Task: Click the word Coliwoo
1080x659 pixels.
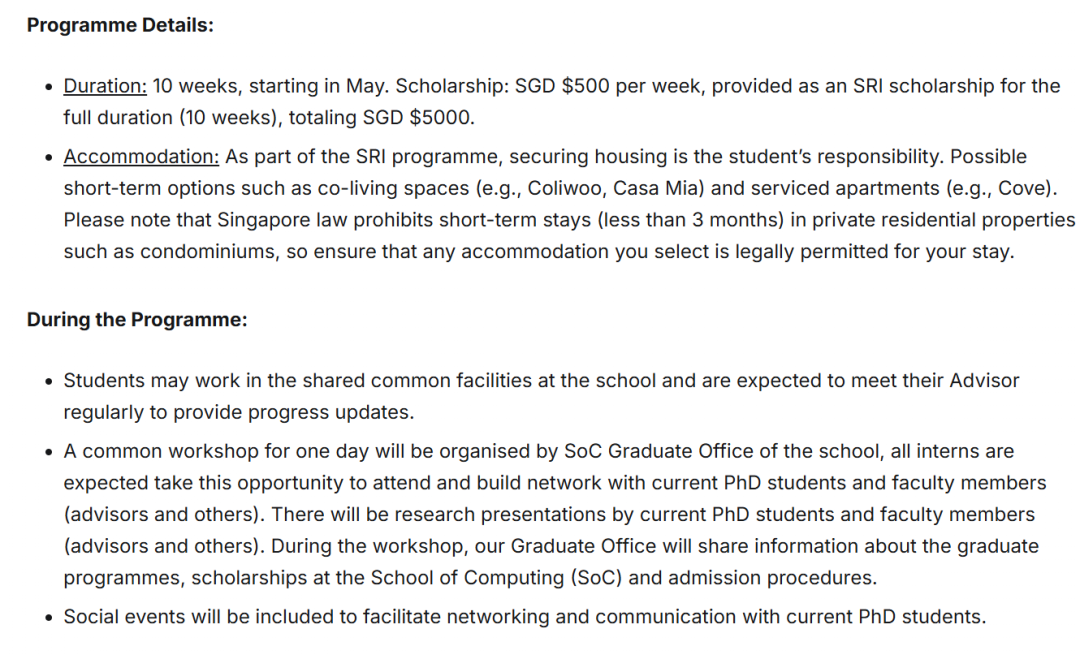Action: click(566, 188)
